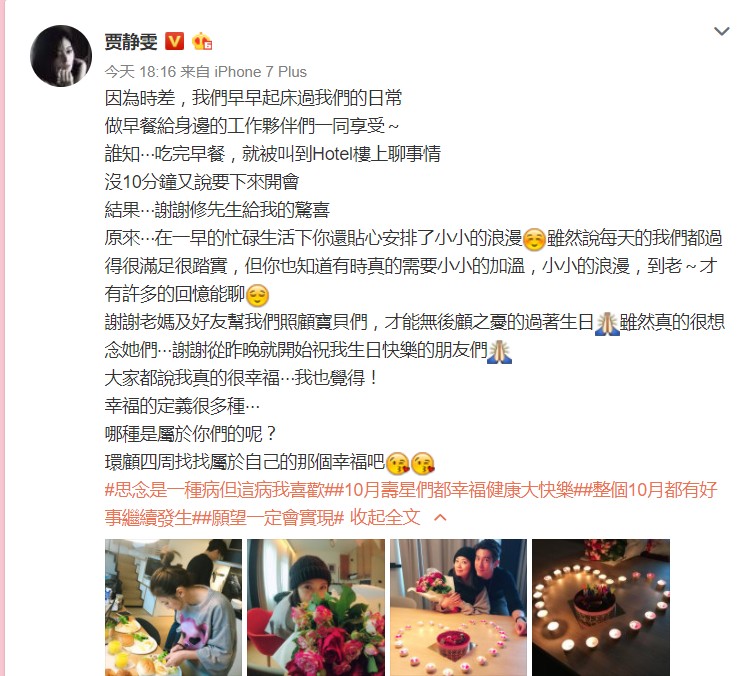
Task: View woman with rose bouquet photo
Action: (316, 608)
